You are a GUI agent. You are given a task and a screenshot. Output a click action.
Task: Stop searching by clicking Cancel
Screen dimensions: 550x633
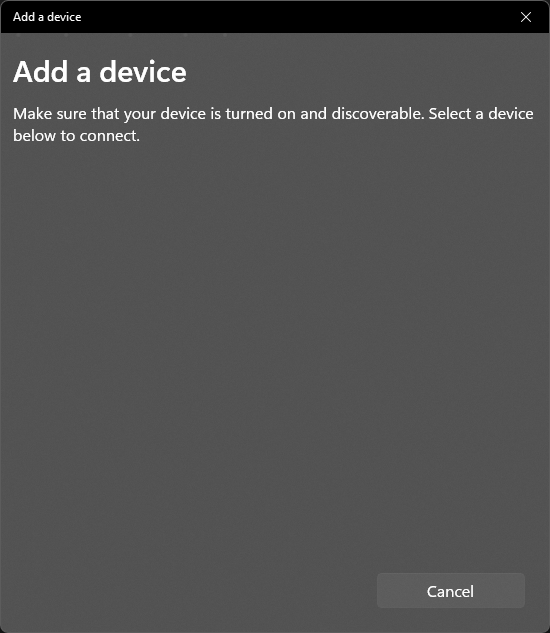pos(451,591)
